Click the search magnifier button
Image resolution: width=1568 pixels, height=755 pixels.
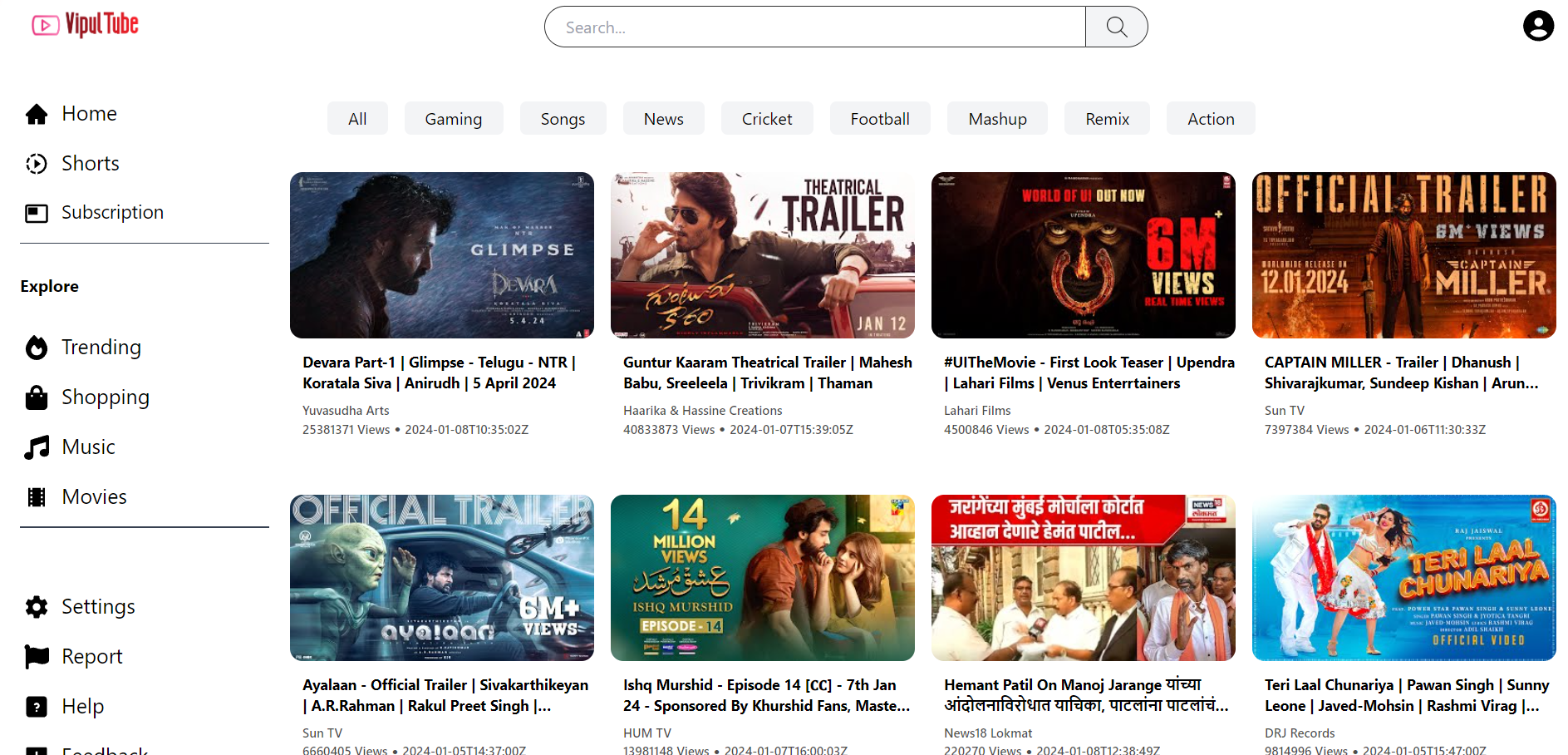click(x=1117, y=27)
